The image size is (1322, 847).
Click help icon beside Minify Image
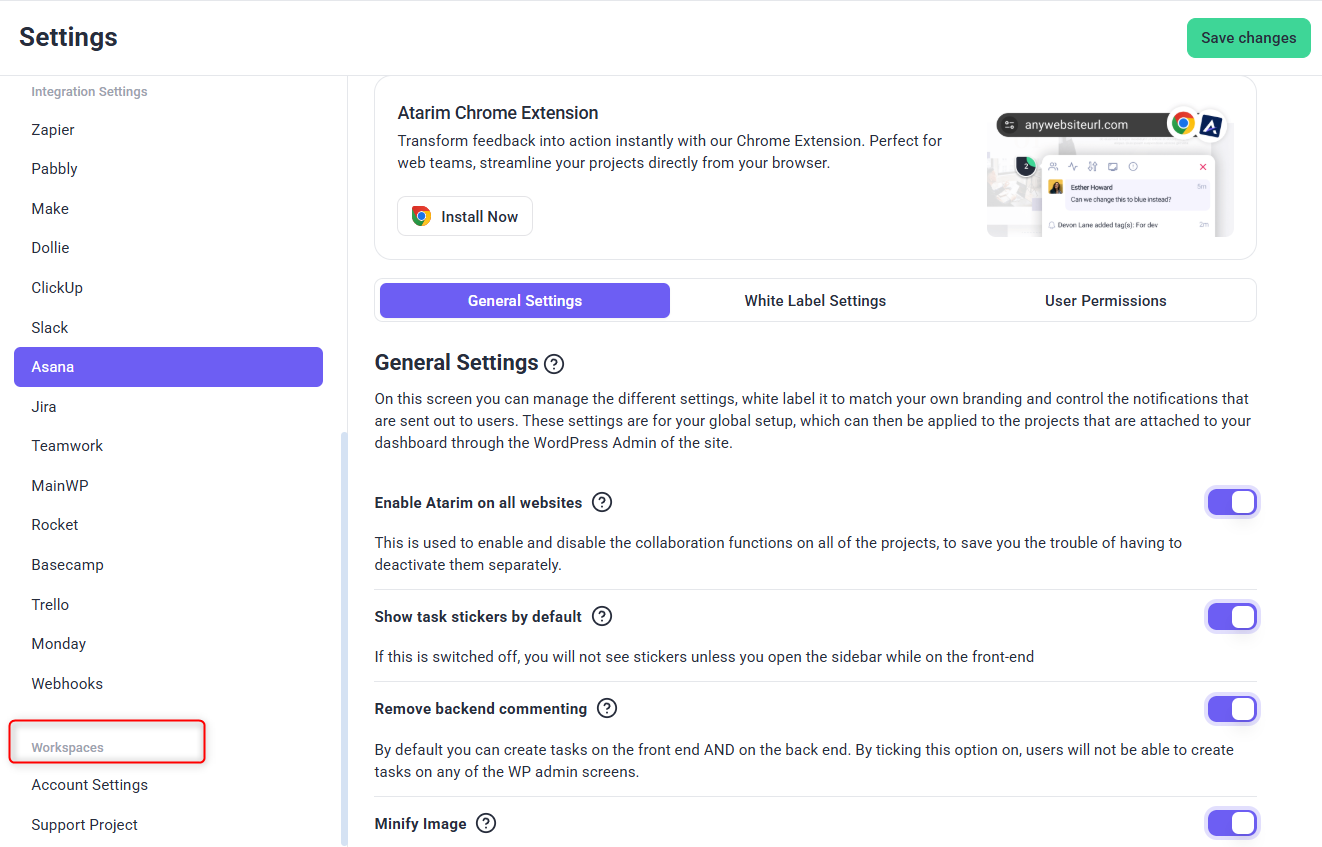point(486,823)
